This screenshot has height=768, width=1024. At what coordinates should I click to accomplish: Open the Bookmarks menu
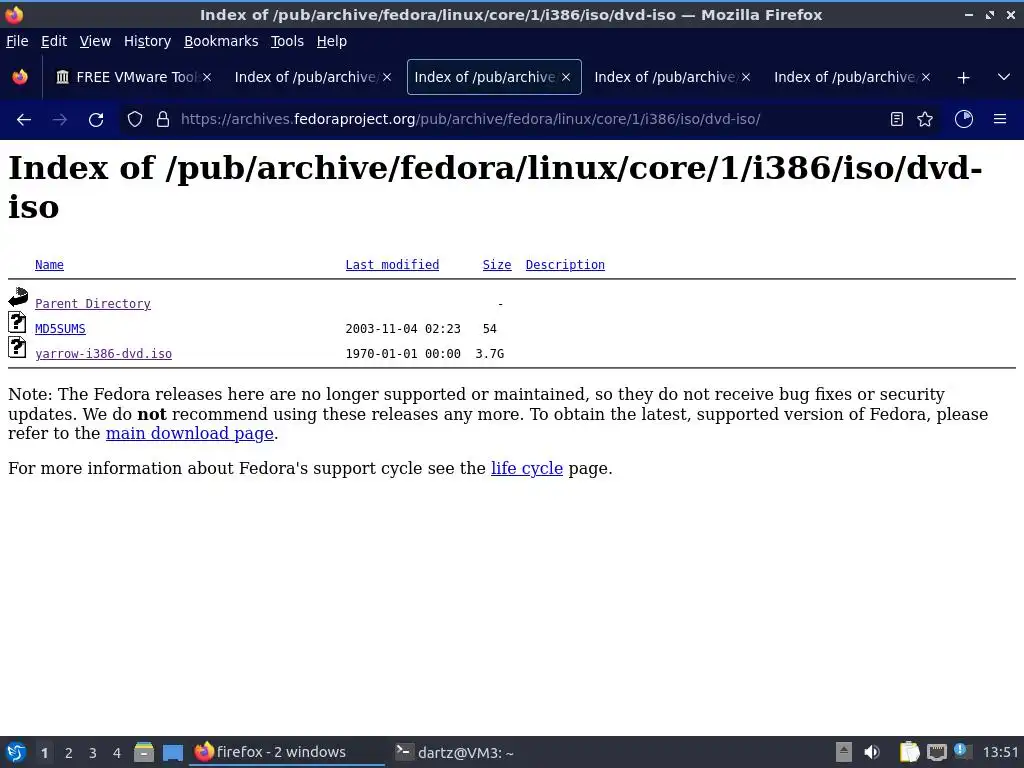221,41
